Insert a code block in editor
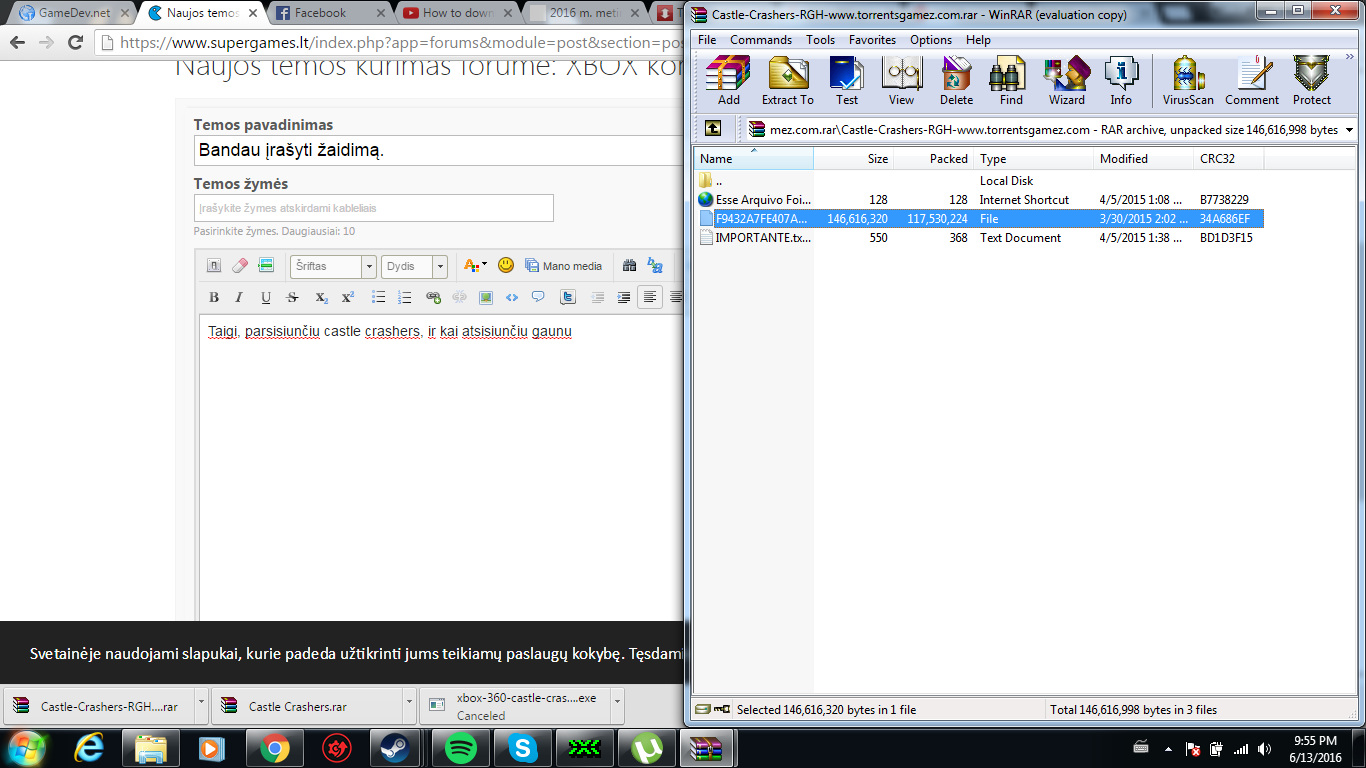The width and height of the screenshot is (1366, 768). point(512,297)
